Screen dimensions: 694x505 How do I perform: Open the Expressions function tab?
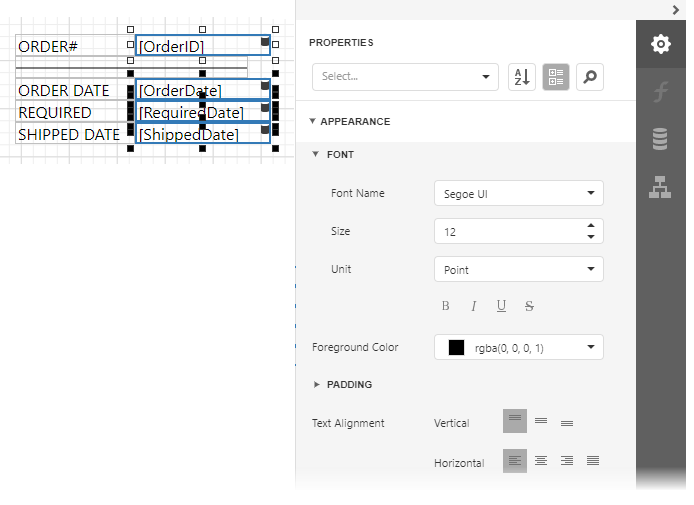tap(660, 93)
